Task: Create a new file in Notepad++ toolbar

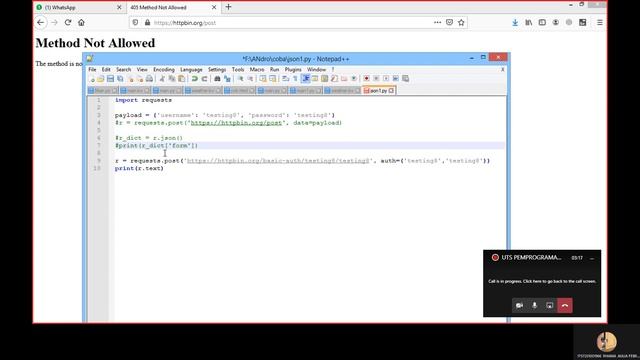Action: [x=92, y=78]
